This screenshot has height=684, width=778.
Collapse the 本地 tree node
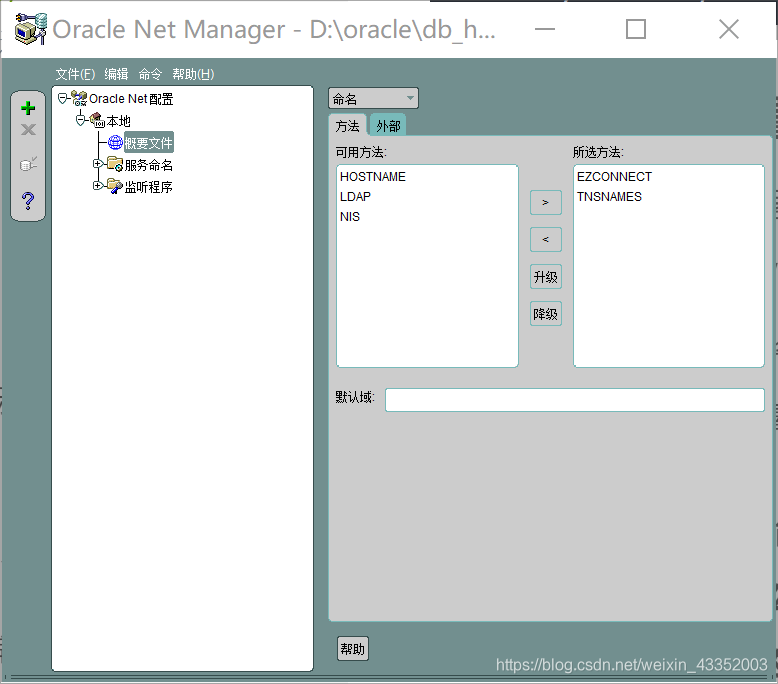[x=80, y=120]
